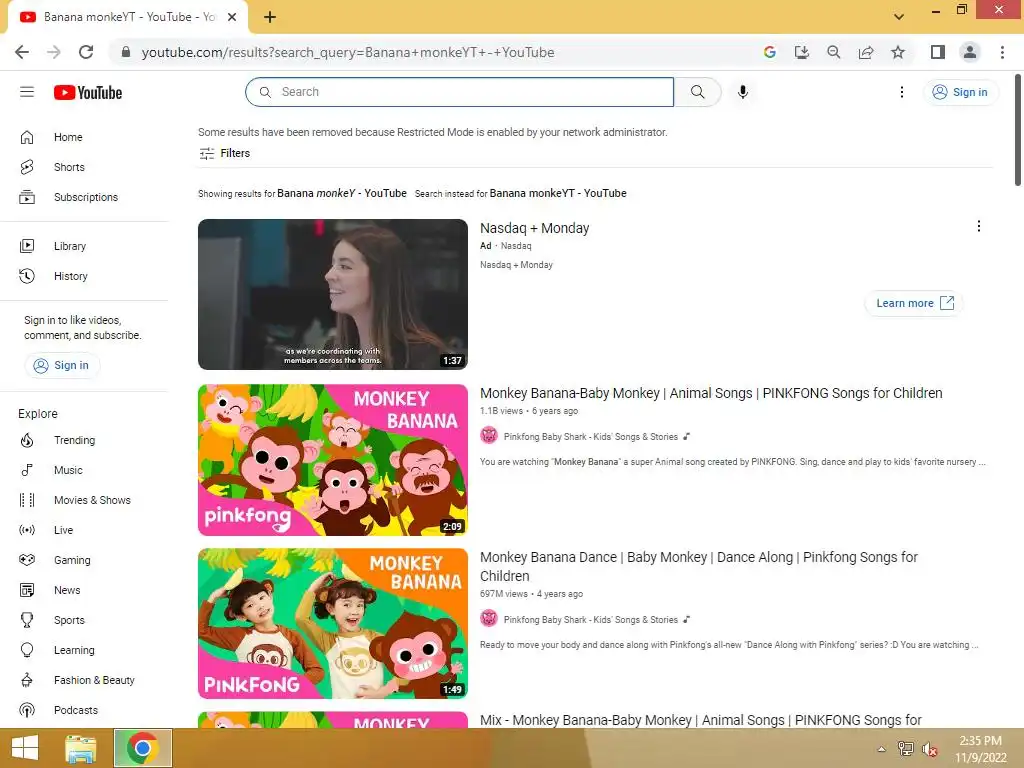Open Pinkfong channel under Monkey Banana Dance video
1024x768 pixels.
(x=590, y=620)
